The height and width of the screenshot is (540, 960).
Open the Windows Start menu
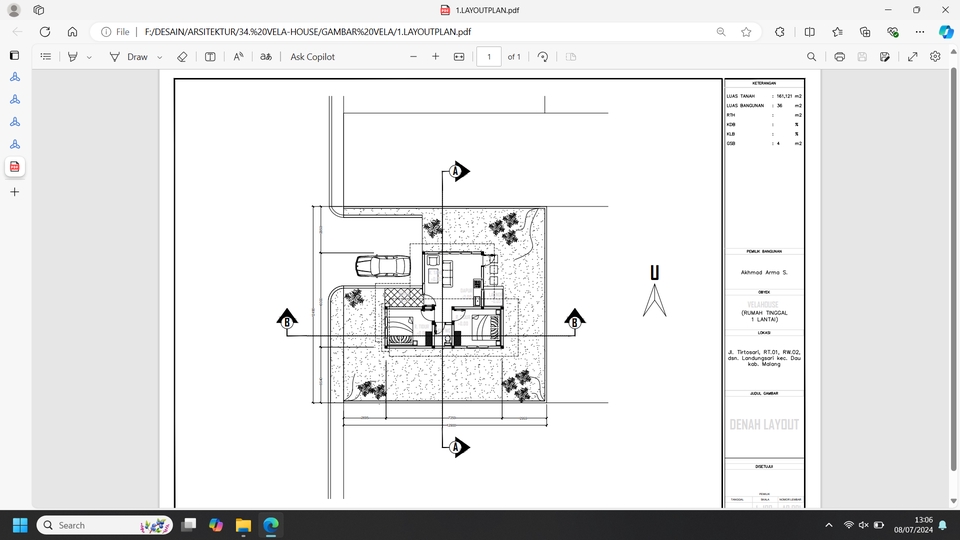click(20, 525)
